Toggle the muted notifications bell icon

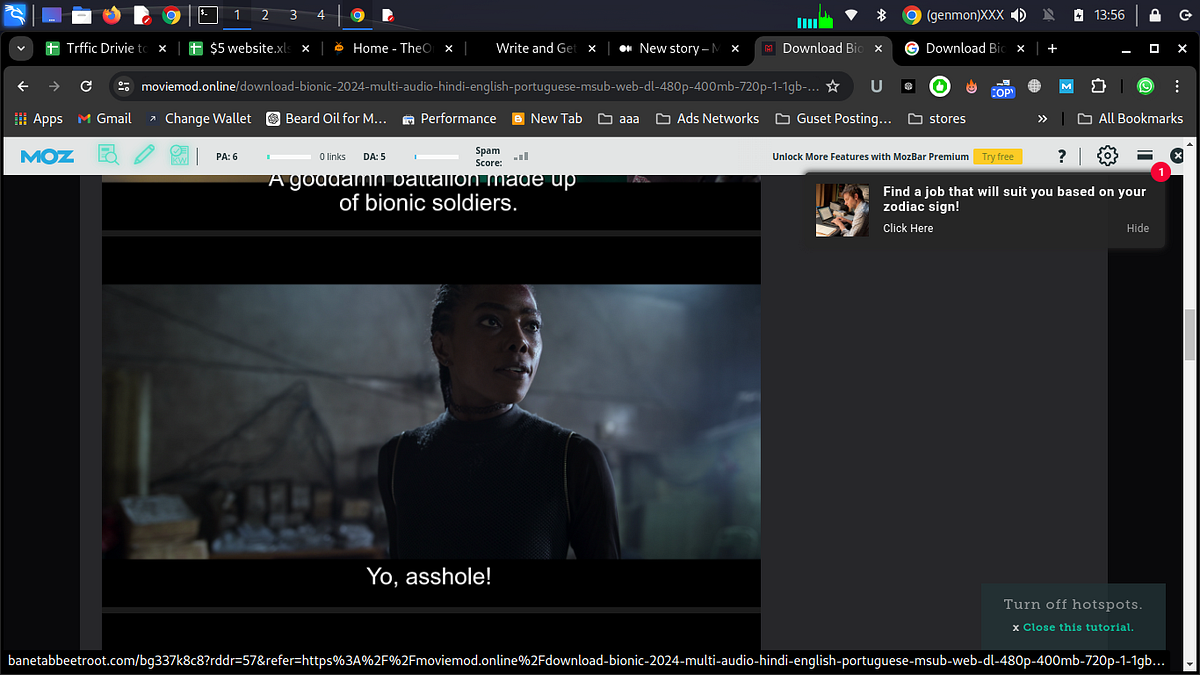1049,15
